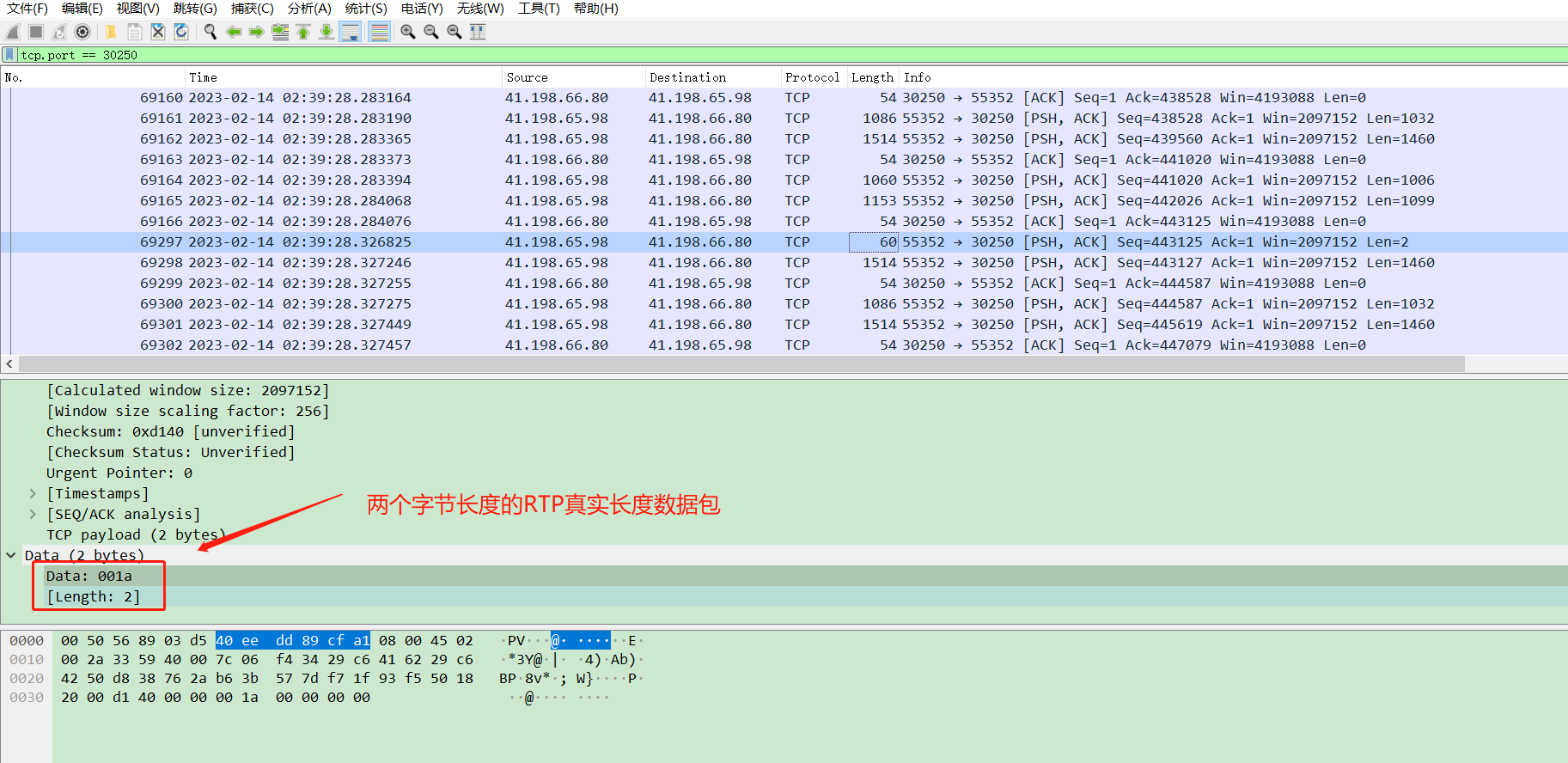Click the tcp.port == 30250 filter field

coord(790,55)
